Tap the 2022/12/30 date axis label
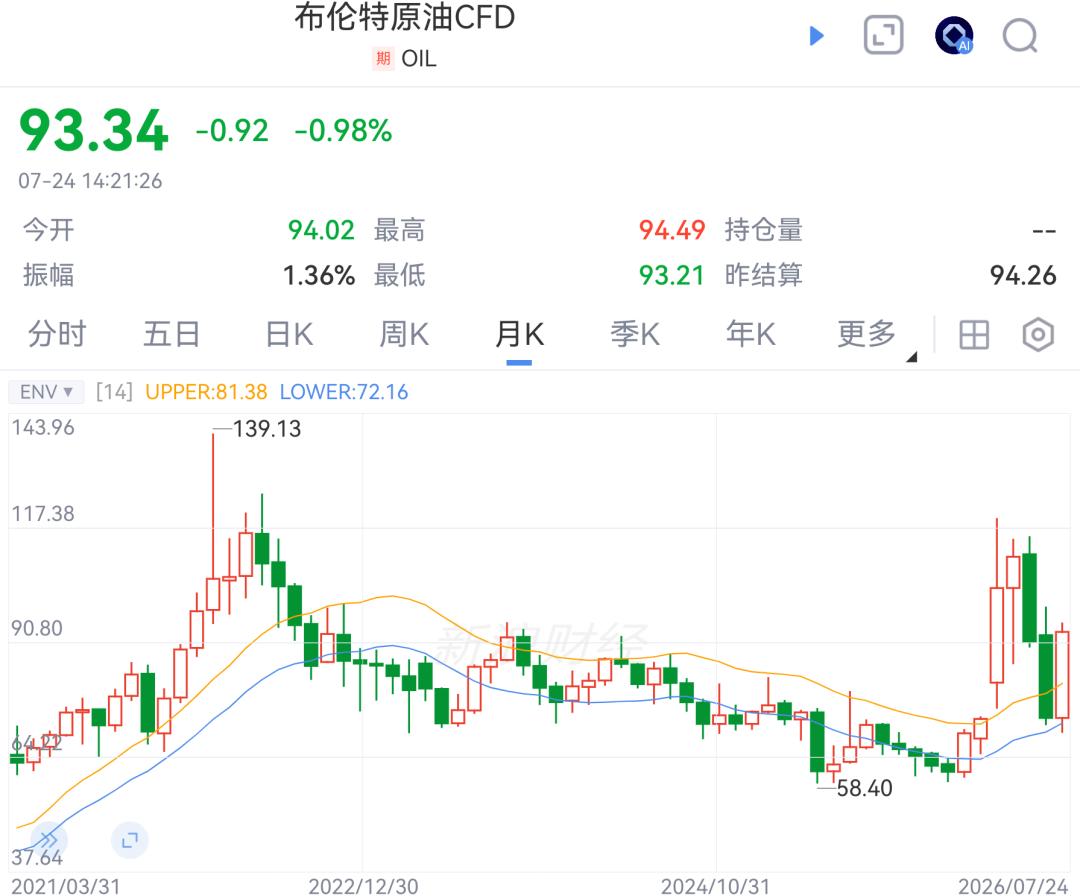 tap(363, 886)
